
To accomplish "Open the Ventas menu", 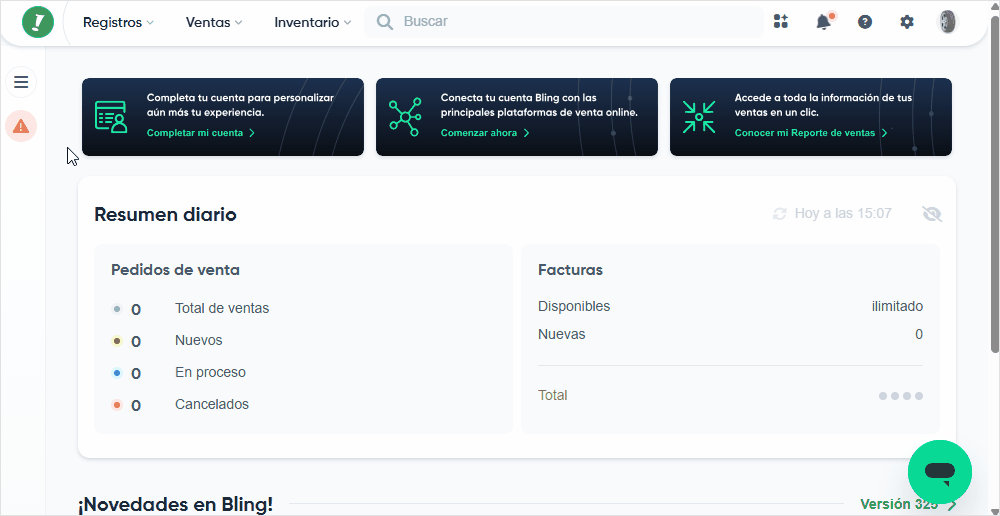I will [214, 22].
